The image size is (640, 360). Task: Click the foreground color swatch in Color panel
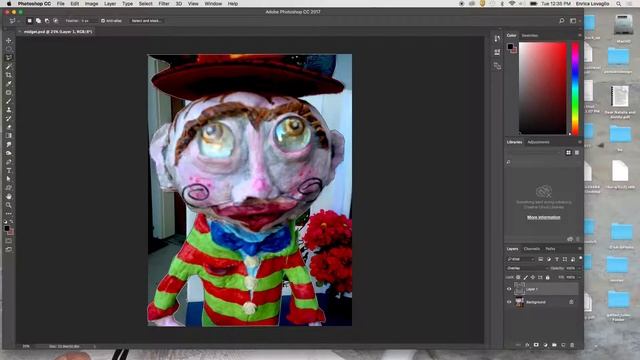(510, 47)
